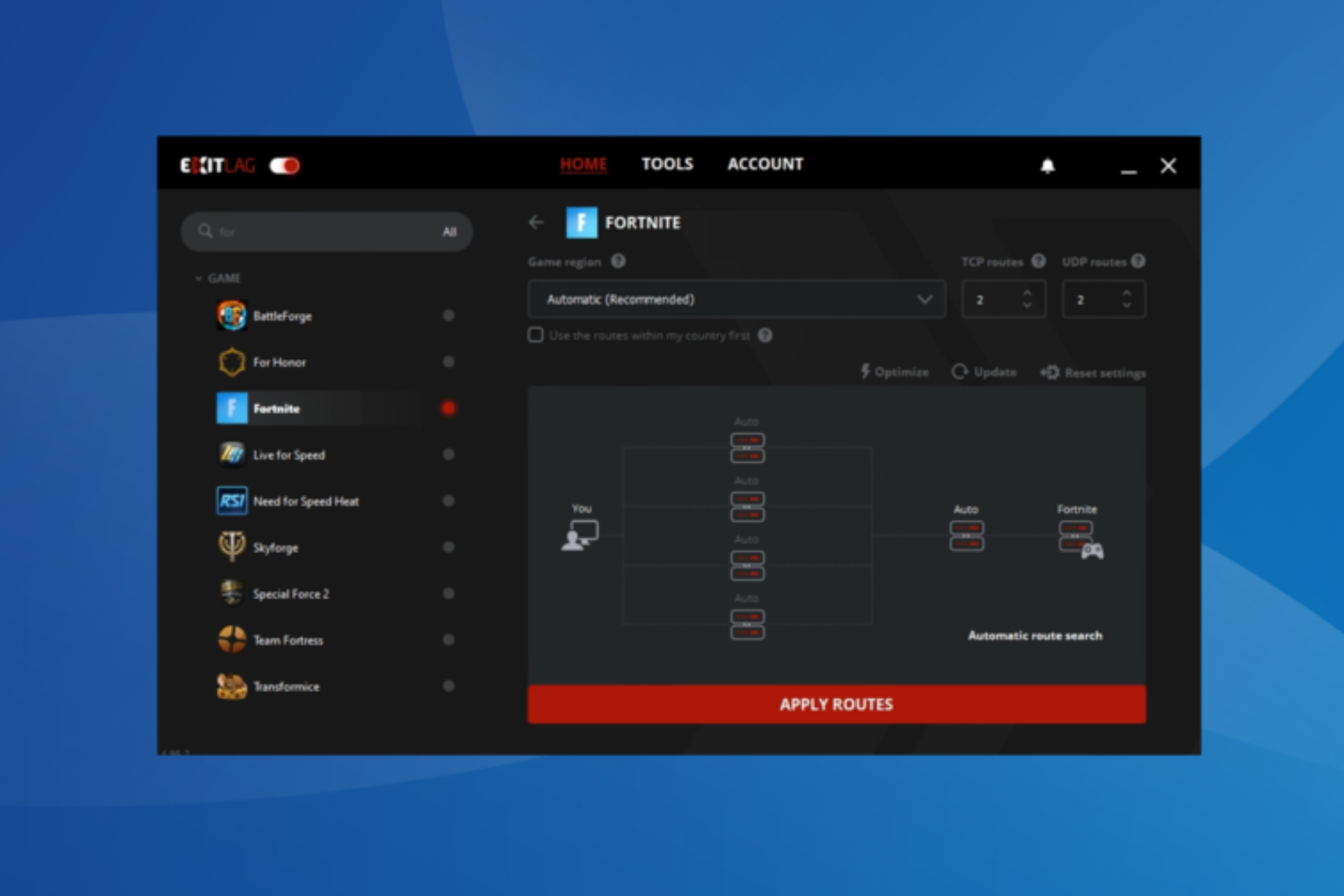Click the Skyforge emblem icon
This screenshot has height=896, width=1344.
coord(232,547)
